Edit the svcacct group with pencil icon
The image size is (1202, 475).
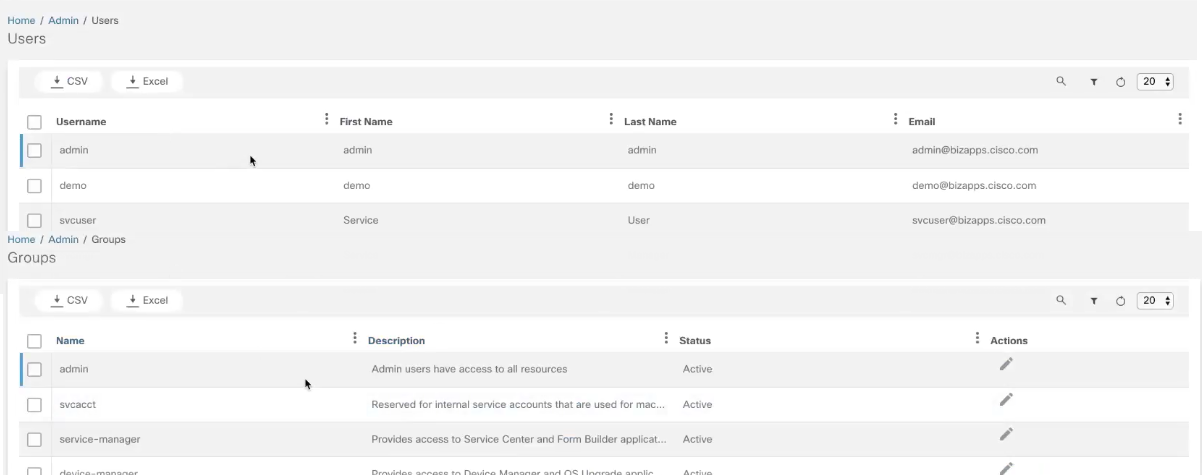(x=1006, y=399)
